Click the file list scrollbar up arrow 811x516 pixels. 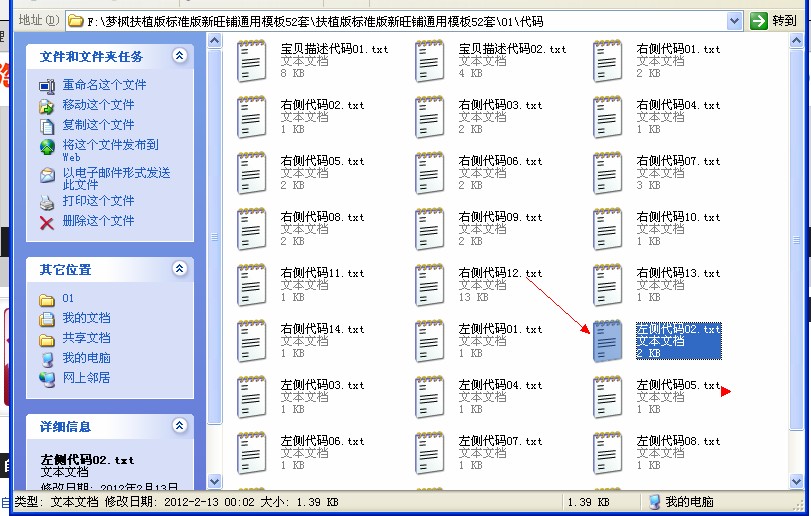[x=797, y=41]
